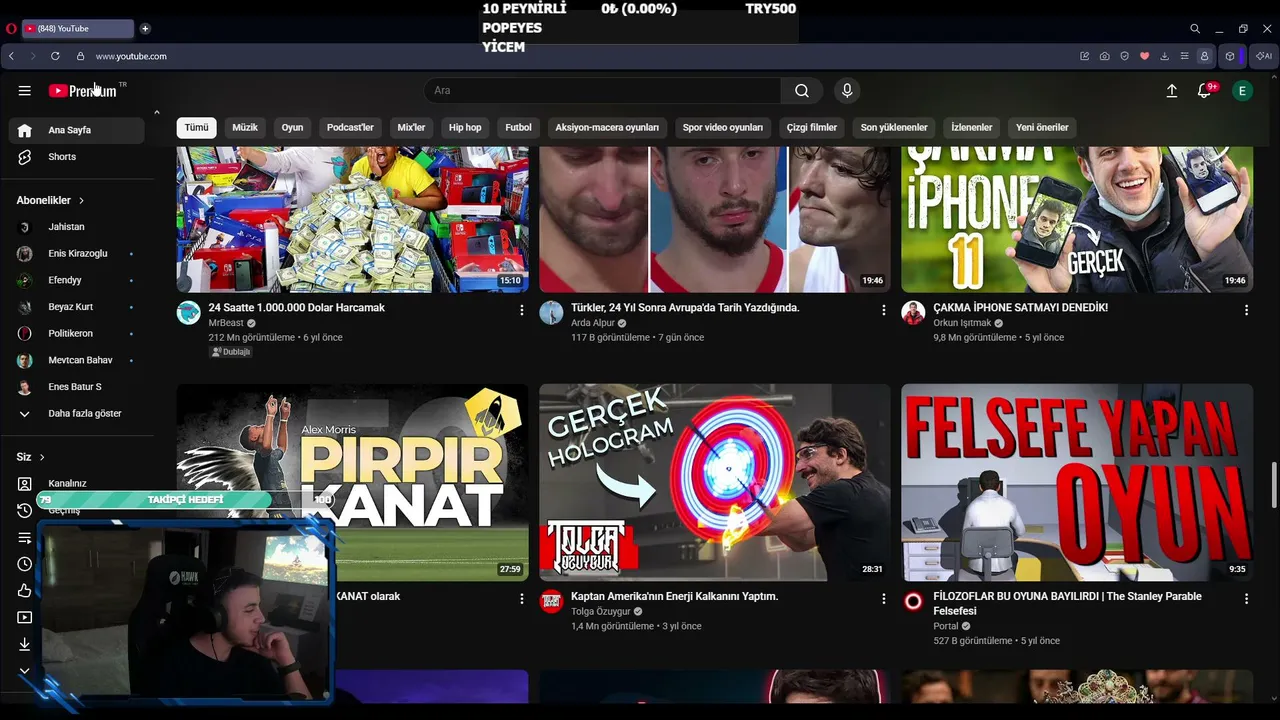Select the "Tümü" filter chip
Viewport: 1280px width, 720px height.
click(x=196, y=128)
